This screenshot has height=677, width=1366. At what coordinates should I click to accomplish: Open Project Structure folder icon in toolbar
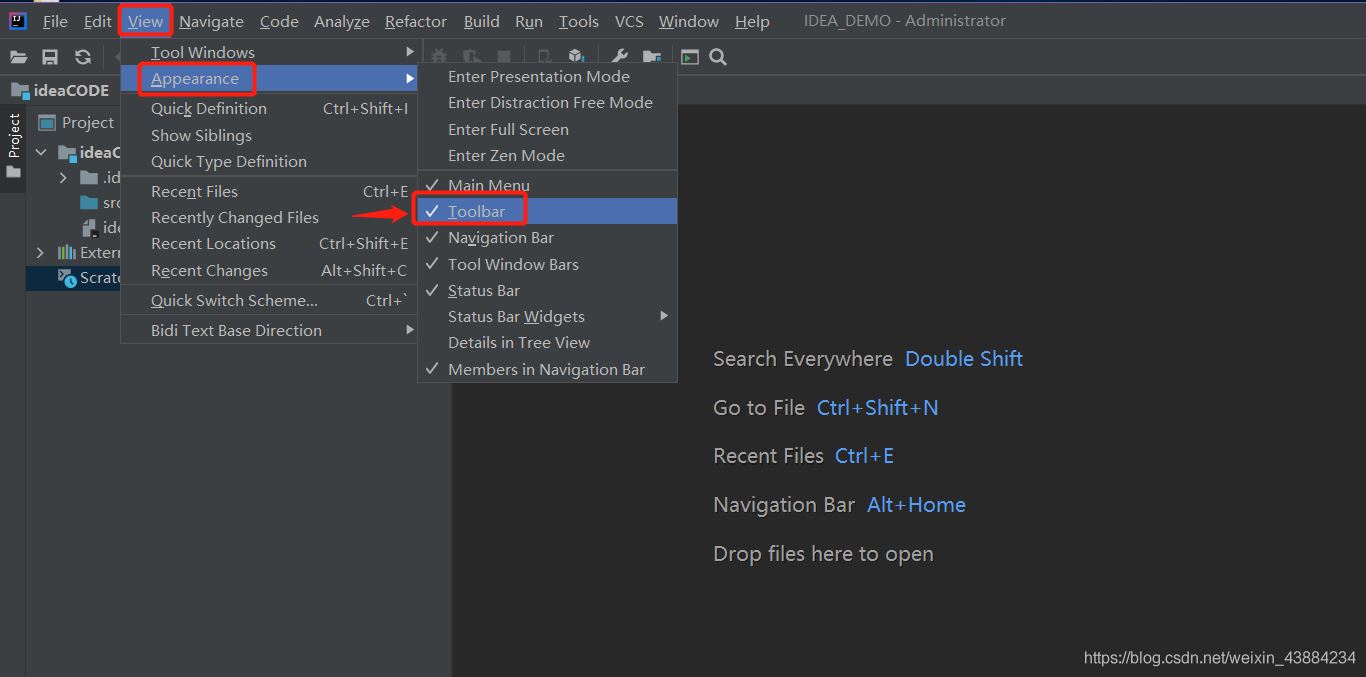652,57
